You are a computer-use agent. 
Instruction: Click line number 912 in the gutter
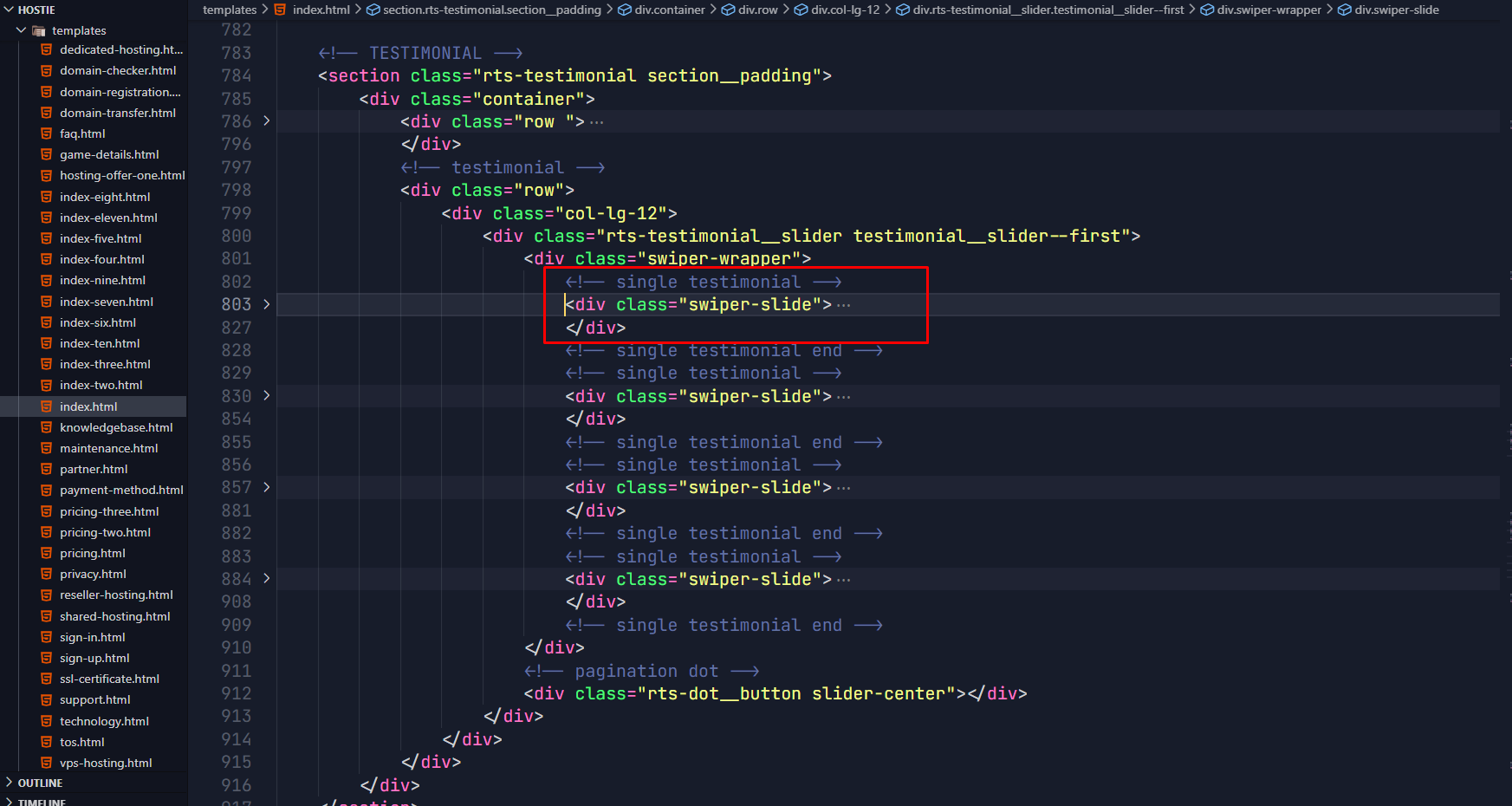tap(236, 693)
